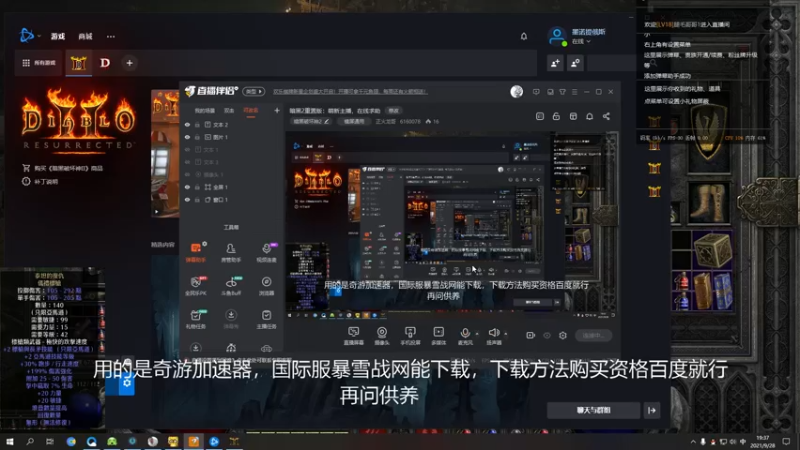The height and width of the screenshot is (450, 800).
Task: Open the 视频连麦 video link tool
Action: [266, 252]
